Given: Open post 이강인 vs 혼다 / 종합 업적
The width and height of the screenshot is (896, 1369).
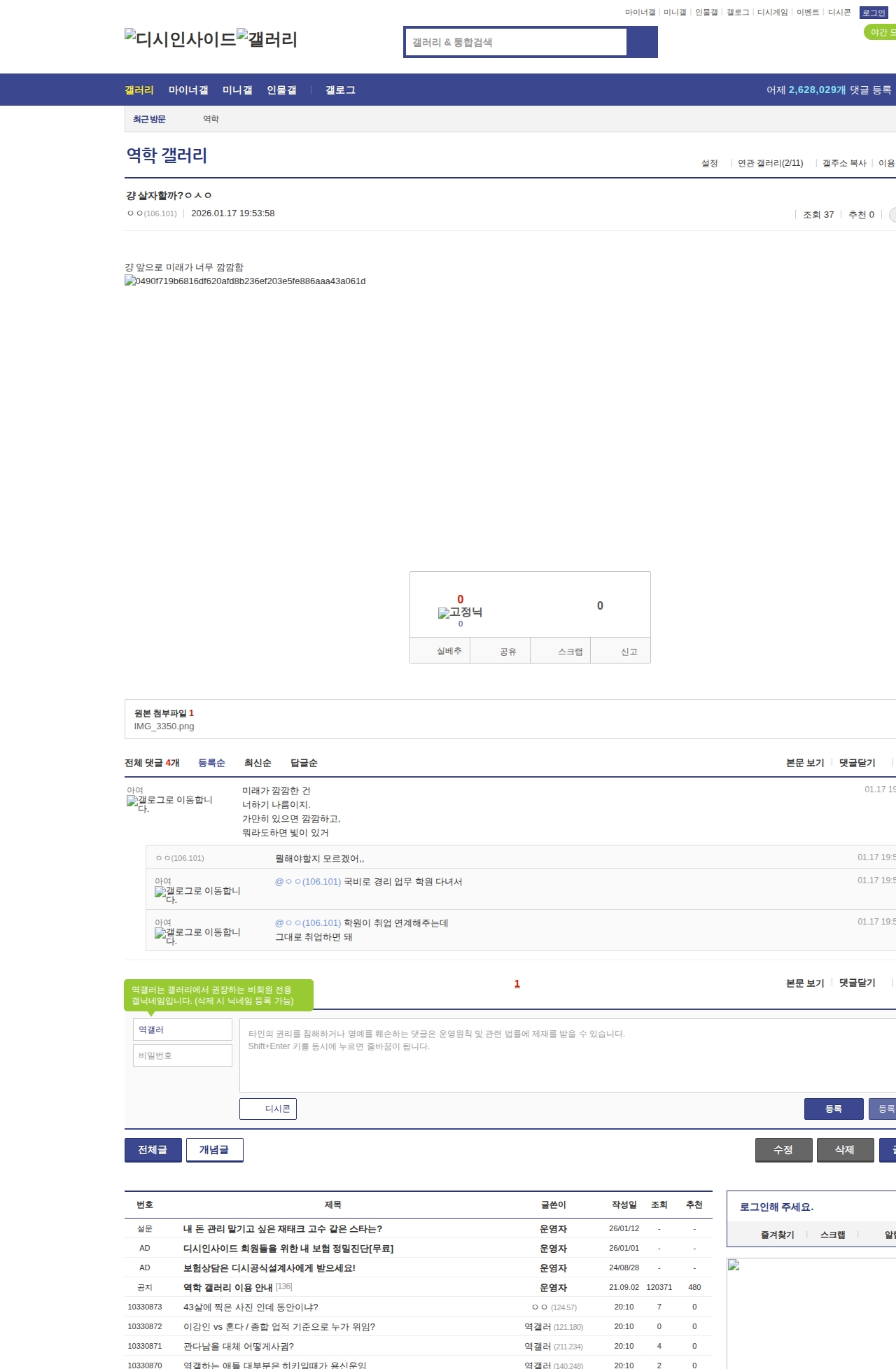Looking at the screenshot, I should tap(279, 1326).
